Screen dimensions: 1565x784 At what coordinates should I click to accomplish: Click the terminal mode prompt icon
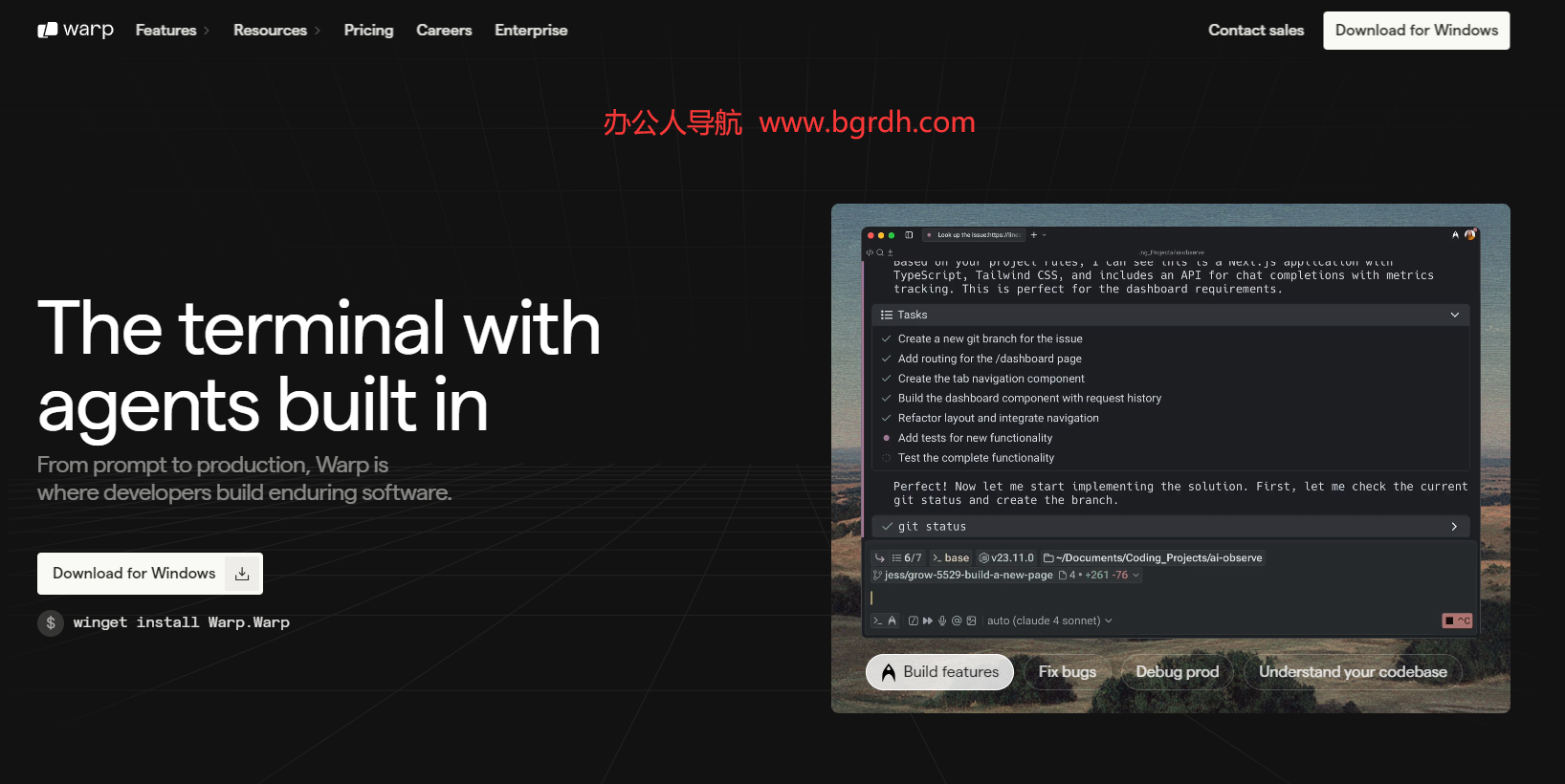[x=878, y=621]
